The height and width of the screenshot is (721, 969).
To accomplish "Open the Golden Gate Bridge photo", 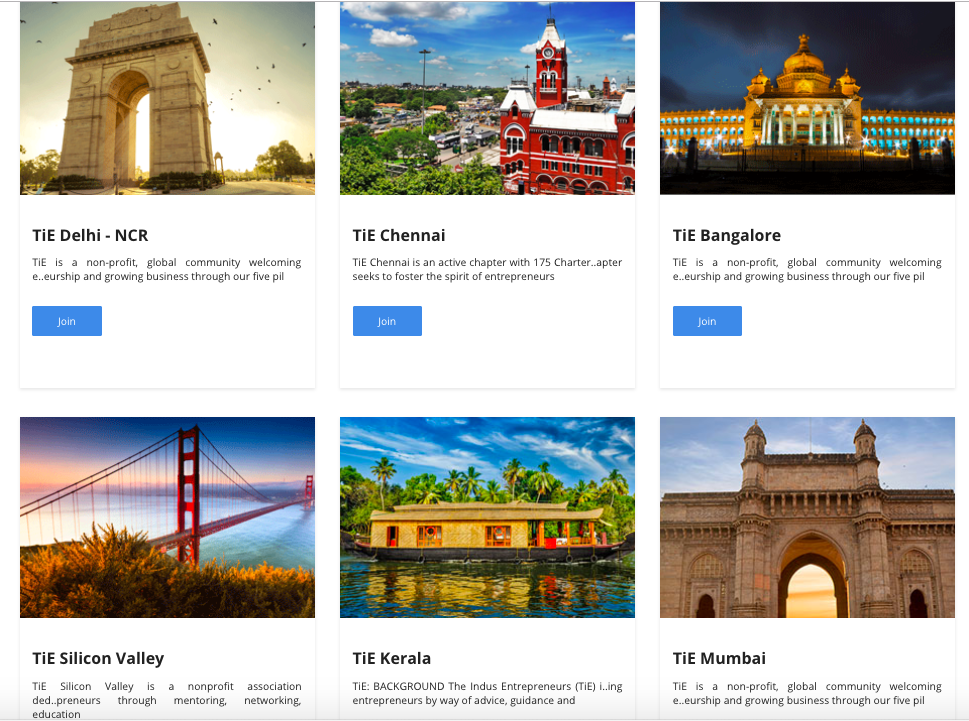I will pyautogui.click(x=167, y=517).
